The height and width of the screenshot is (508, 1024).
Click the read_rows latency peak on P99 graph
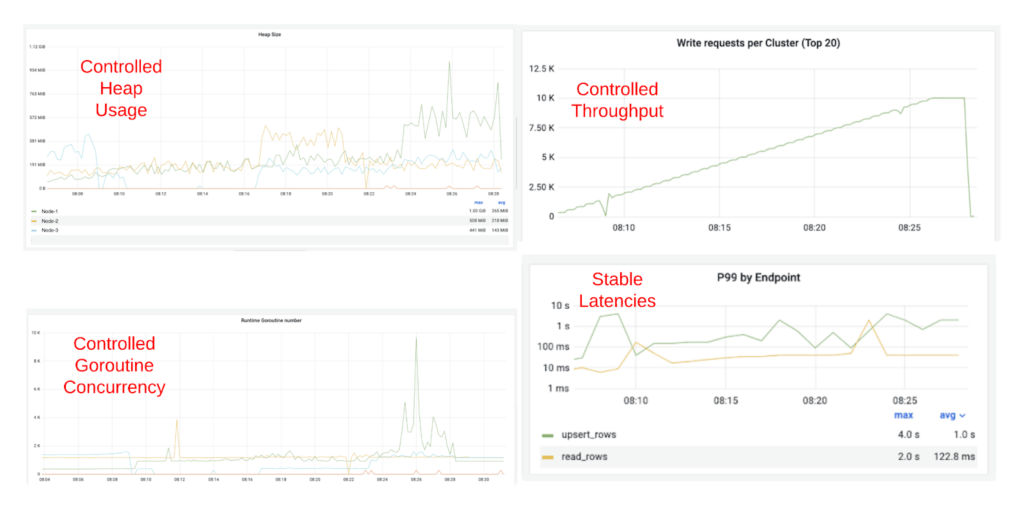pyautogui.click(x=869, y=321)
